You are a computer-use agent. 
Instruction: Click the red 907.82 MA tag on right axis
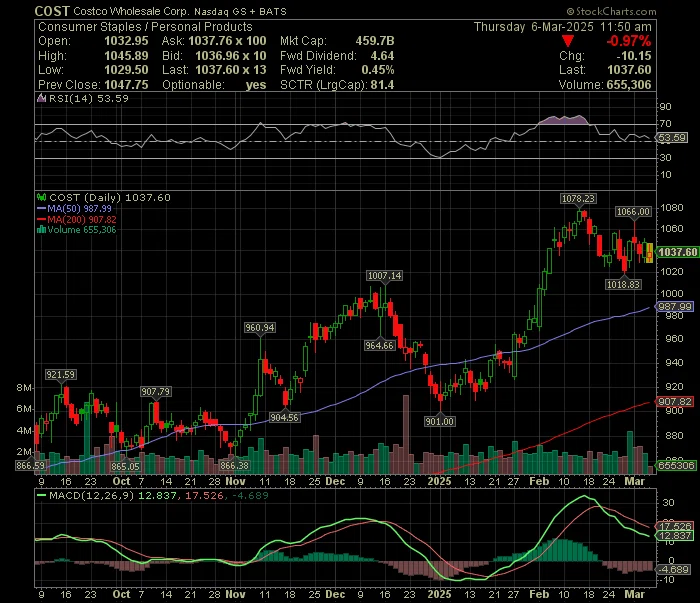tap(675, 402)
